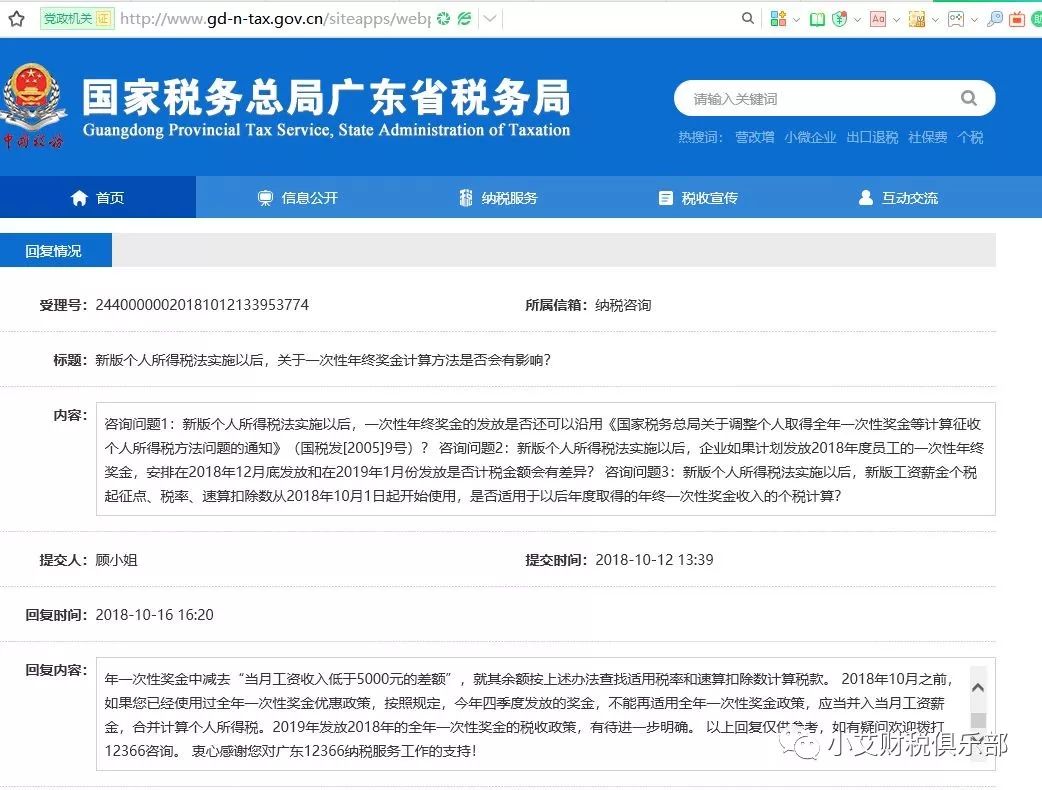
Task: Click the green pinwheel icon in address bar
Action: pyautogui.click(x=444, y=19)
